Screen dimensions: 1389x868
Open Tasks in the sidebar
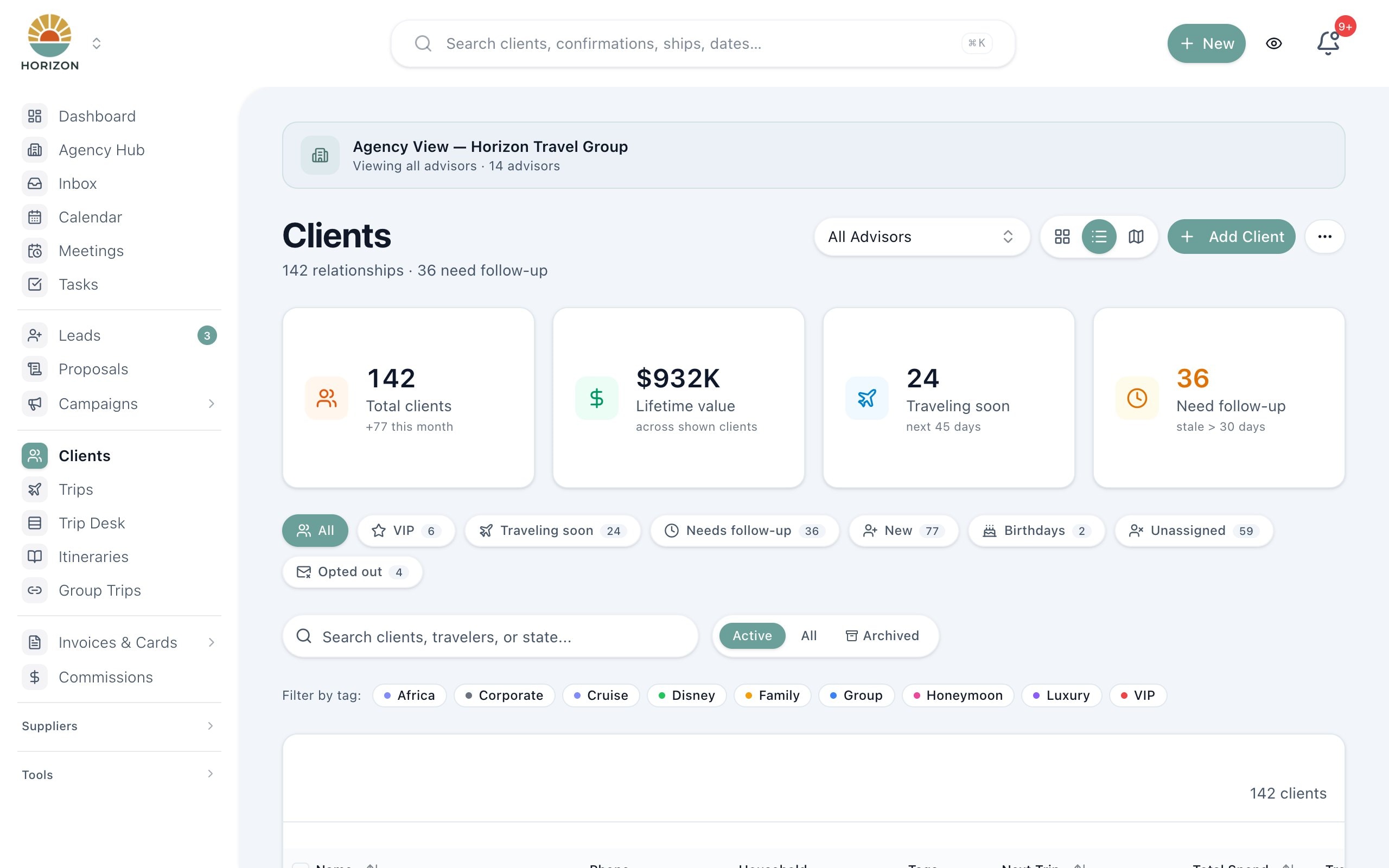(x=119, y=284)
